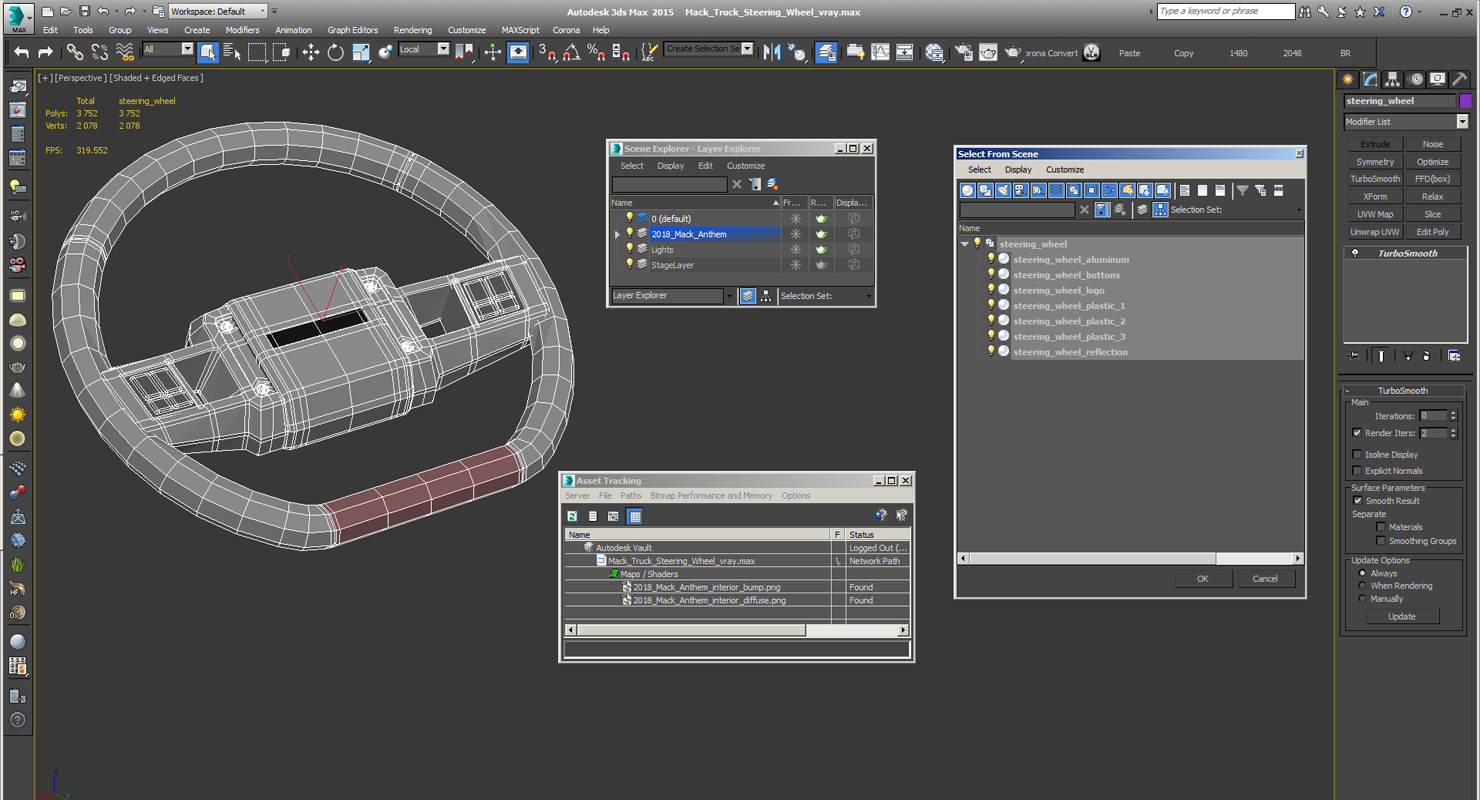Click the Symmetry modifier button
Image resolution: width=1480 pixels, height=800 pixels.
point(1375,162)
